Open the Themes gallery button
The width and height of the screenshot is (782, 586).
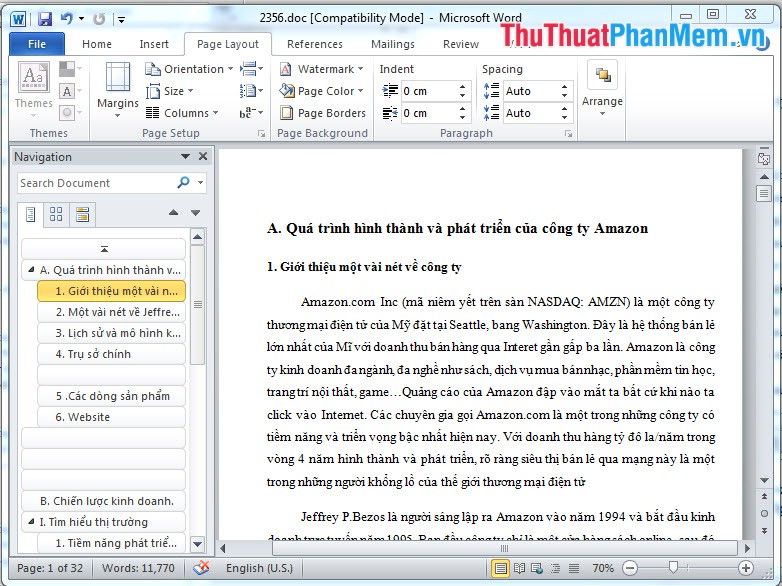click(x=33, y=90)
